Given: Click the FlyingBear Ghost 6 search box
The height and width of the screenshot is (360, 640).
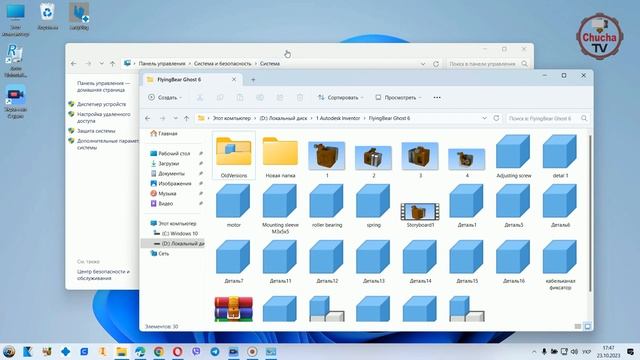Looking at the screenshot, I should [548, 118].
